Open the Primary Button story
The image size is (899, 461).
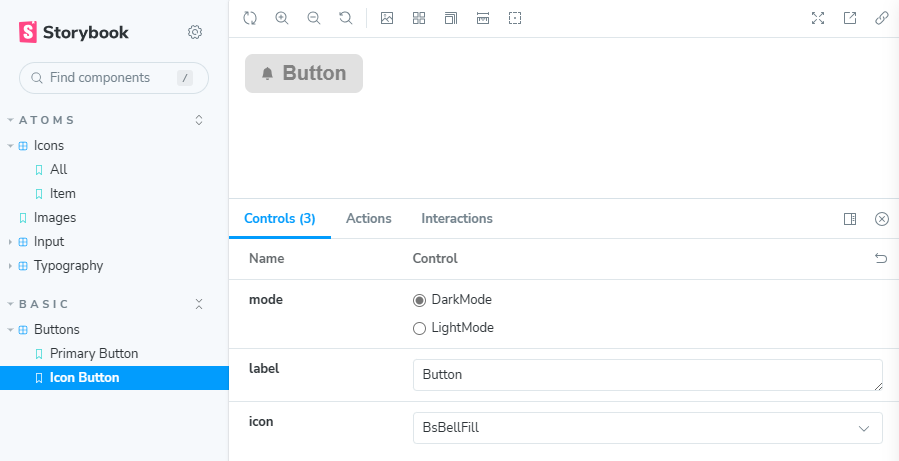pyautogui.click(x=94, y=354)
